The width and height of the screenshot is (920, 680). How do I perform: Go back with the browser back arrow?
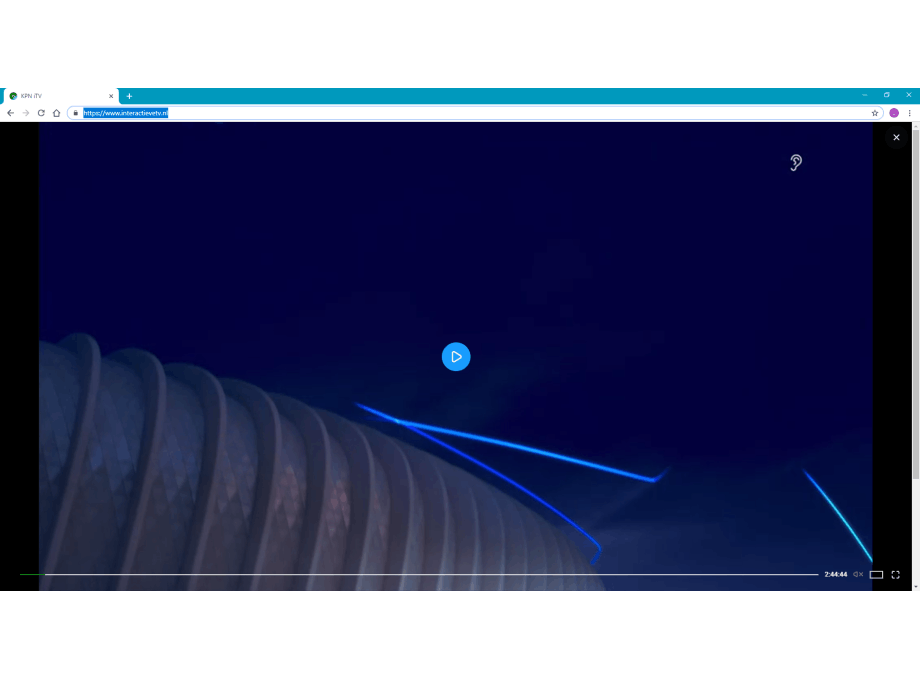(x=11, y=113)
